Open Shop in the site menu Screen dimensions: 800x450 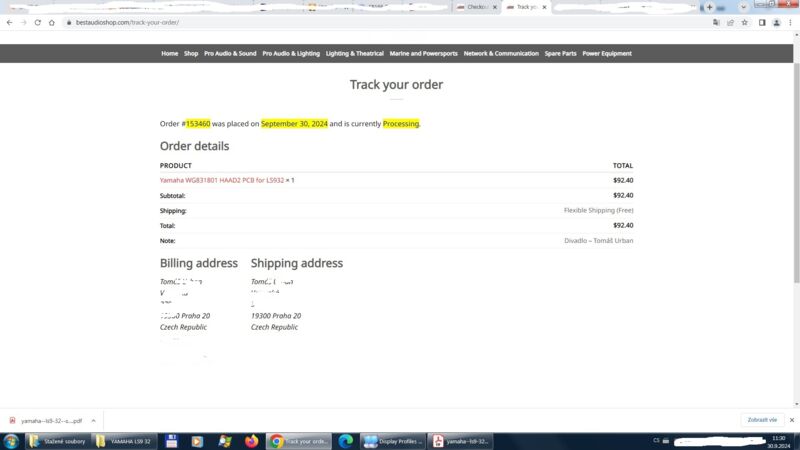pos(191,54)
